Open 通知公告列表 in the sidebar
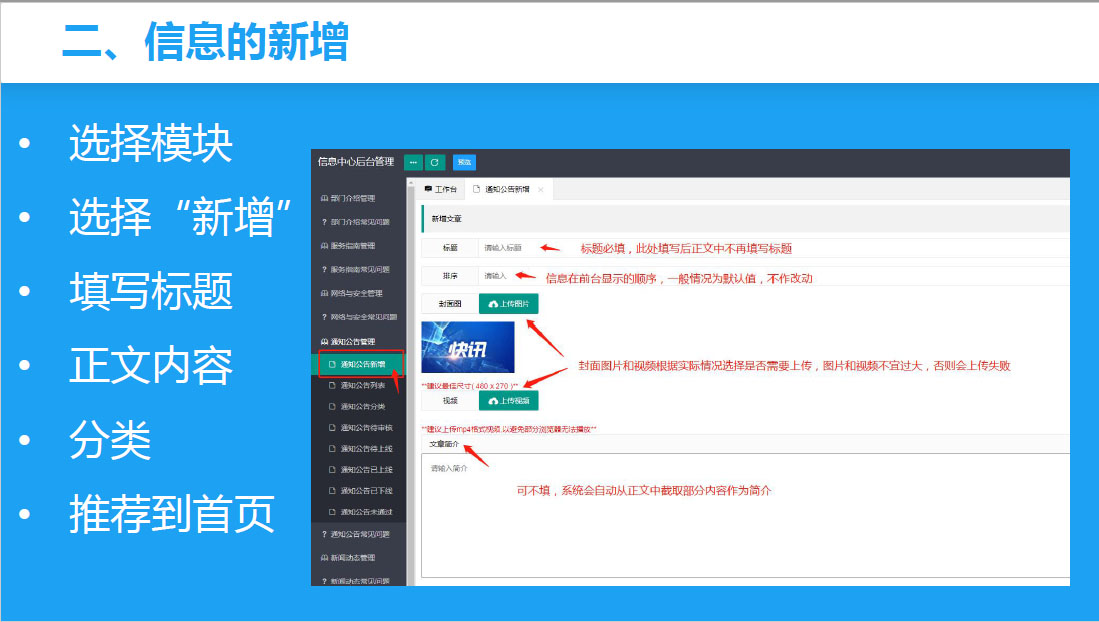The height and width of the screenshot is (622, 1099). (362, 385)
